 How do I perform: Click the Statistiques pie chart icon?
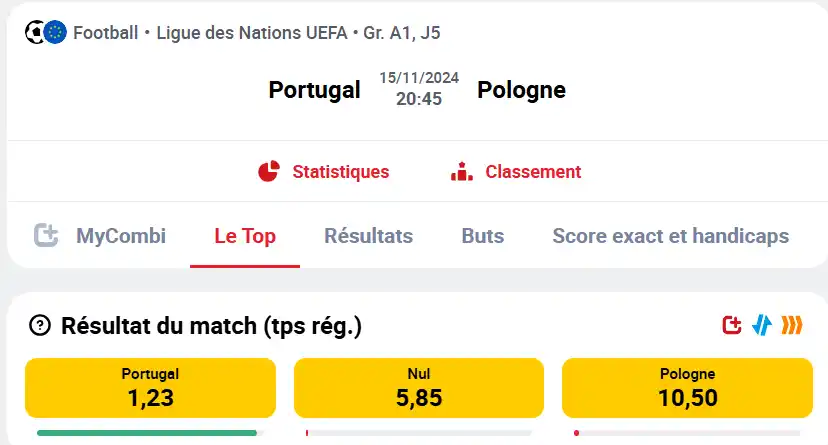269,172
